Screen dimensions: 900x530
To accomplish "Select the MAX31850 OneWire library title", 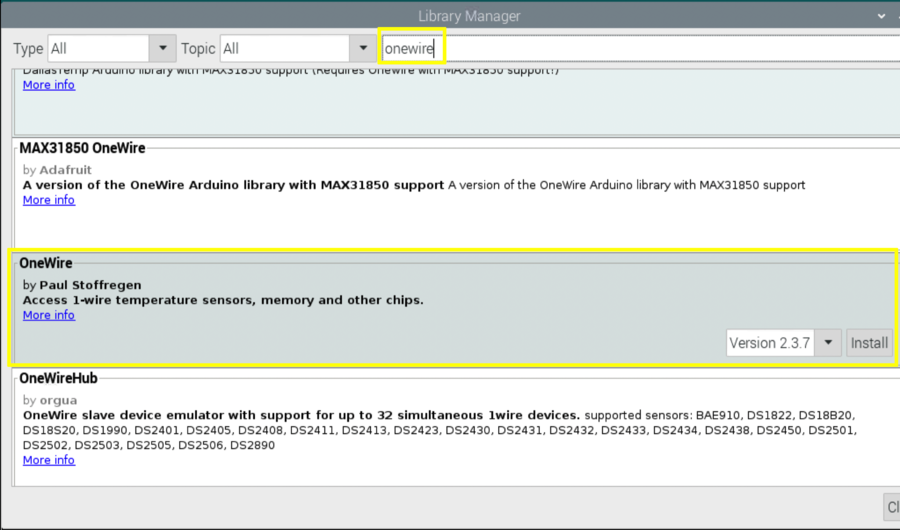I will (82, 148).
